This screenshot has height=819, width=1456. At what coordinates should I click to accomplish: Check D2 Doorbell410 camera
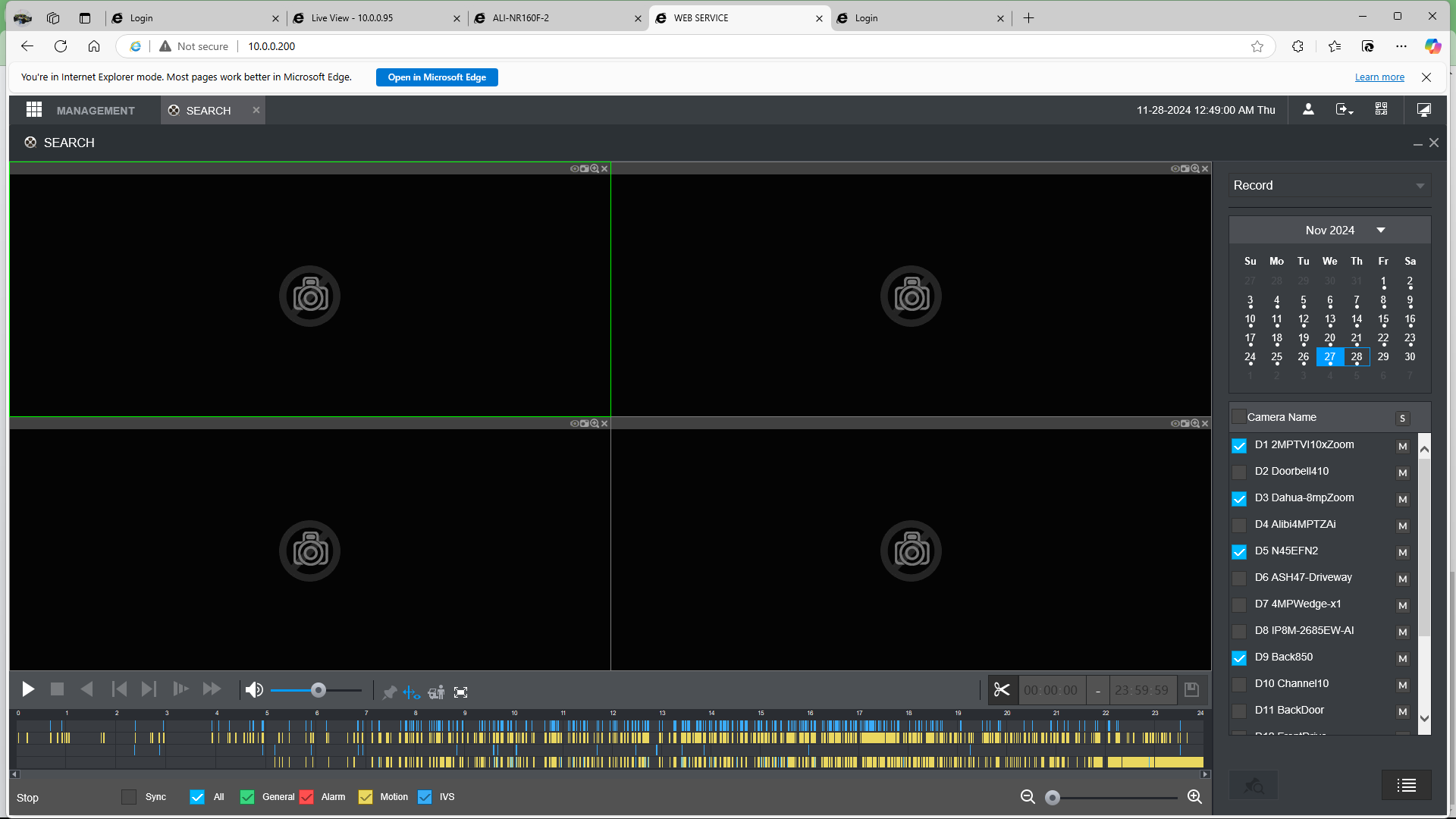[x=1239, y=472]
